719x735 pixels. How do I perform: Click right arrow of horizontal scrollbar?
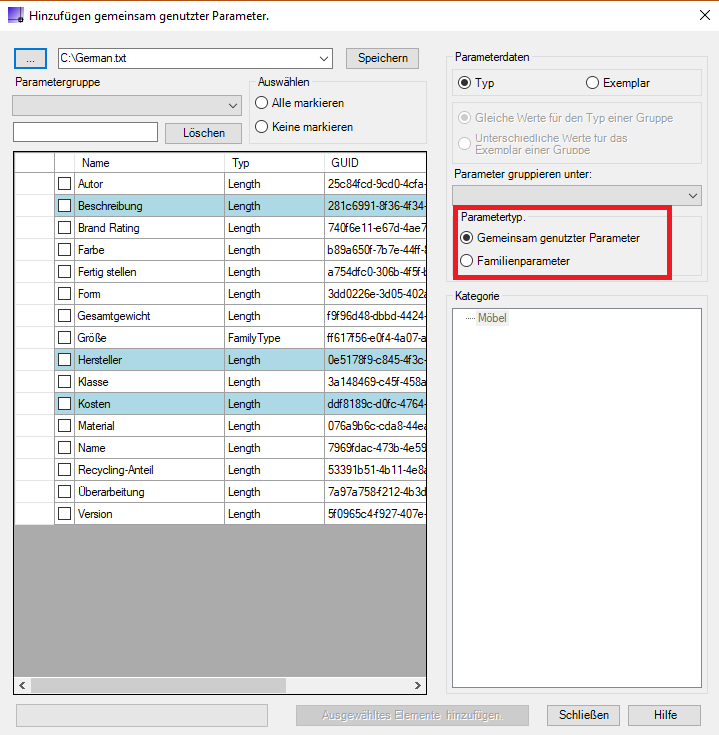coord(418,685)
